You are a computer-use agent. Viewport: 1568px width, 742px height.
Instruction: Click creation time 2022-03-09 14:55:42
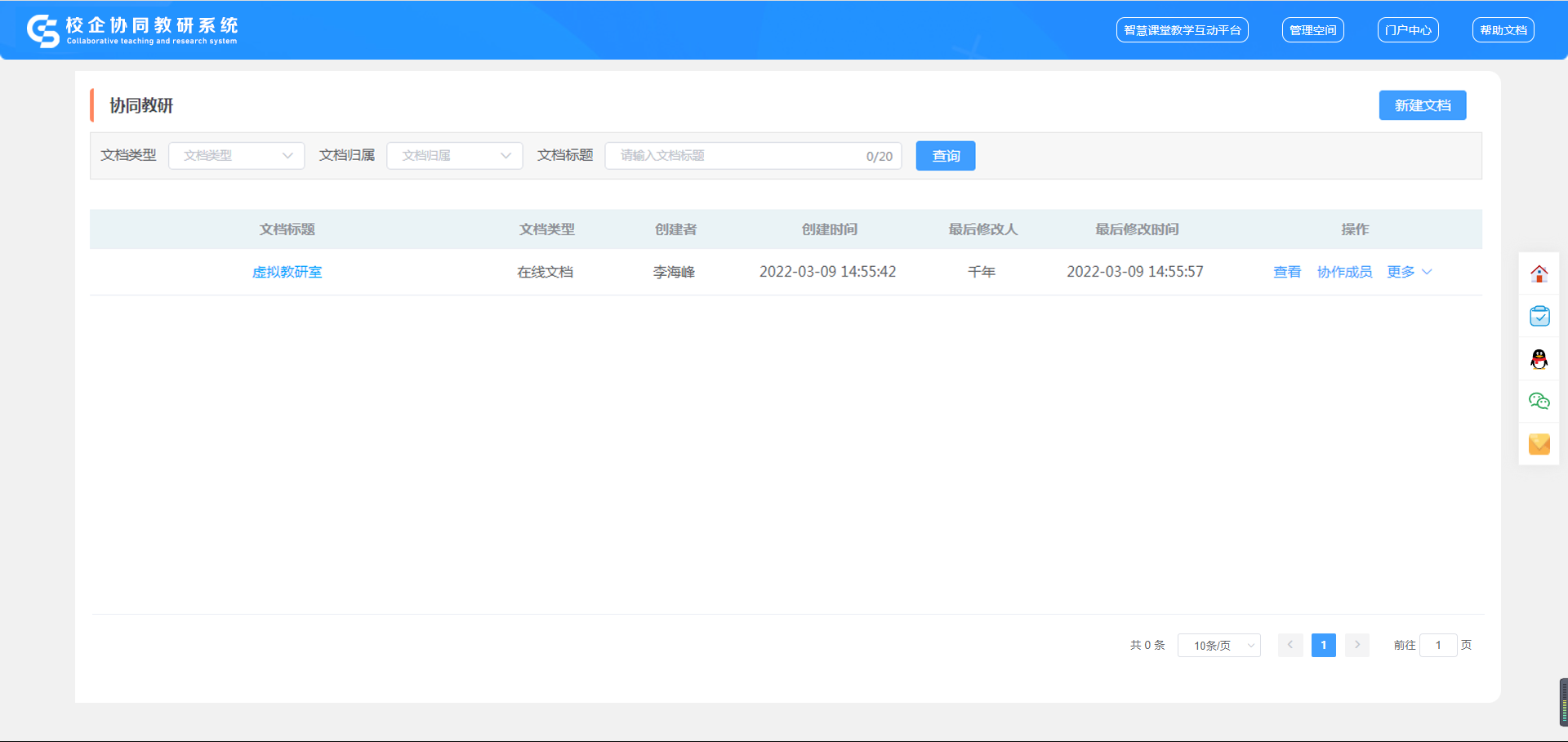828,272
